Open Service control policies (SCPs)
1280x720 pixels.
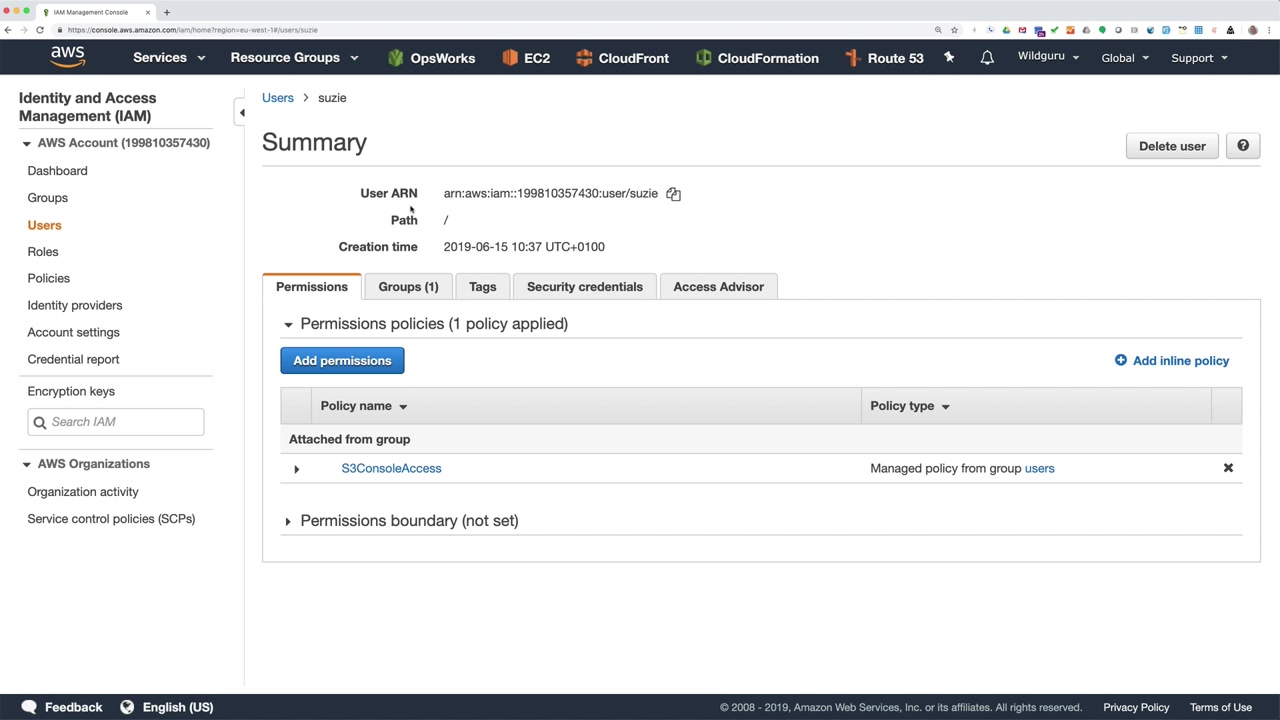(111, 519)
